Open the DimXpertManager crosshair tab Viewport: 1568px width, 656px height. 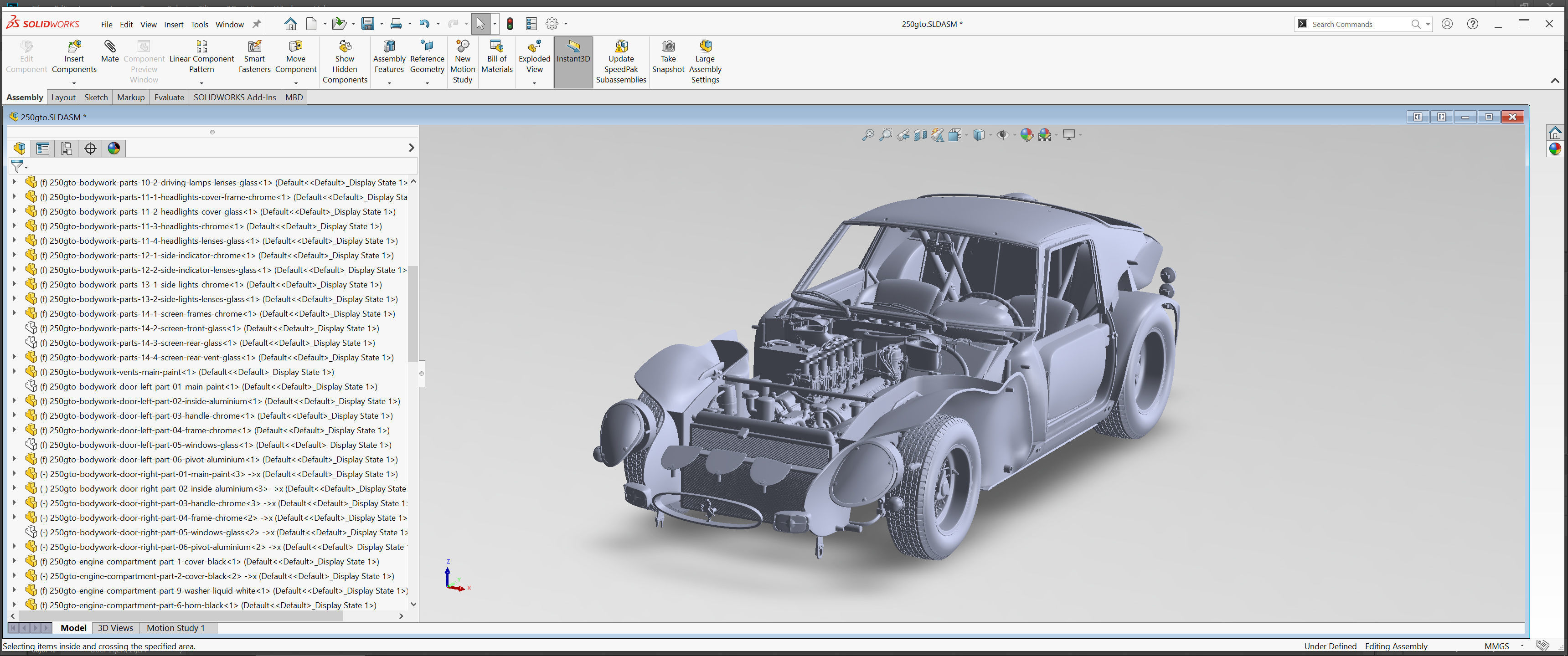(90, 149)
